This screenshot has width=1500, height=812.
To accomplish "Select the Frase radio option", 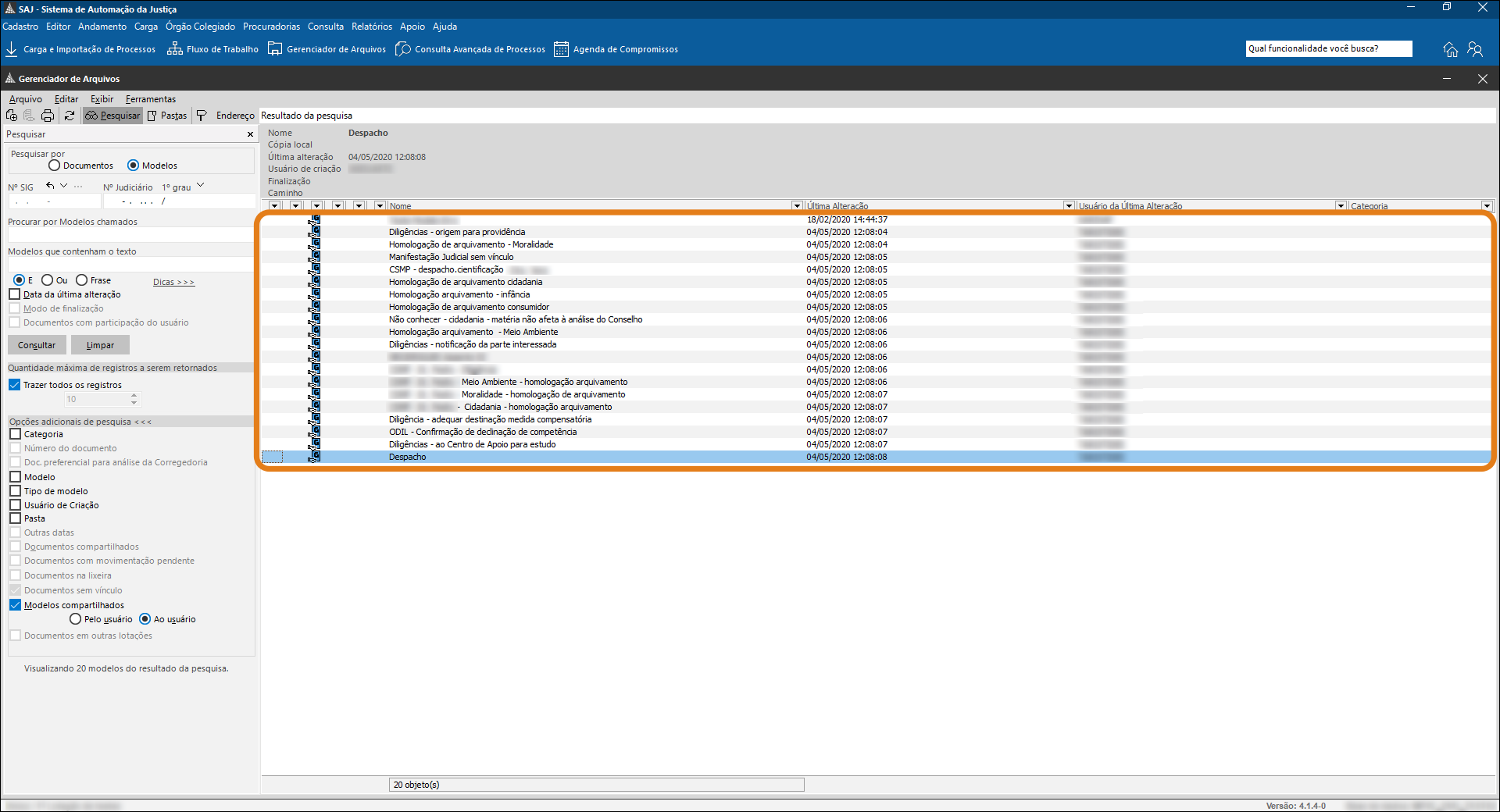I will click(x=81, y=280).
